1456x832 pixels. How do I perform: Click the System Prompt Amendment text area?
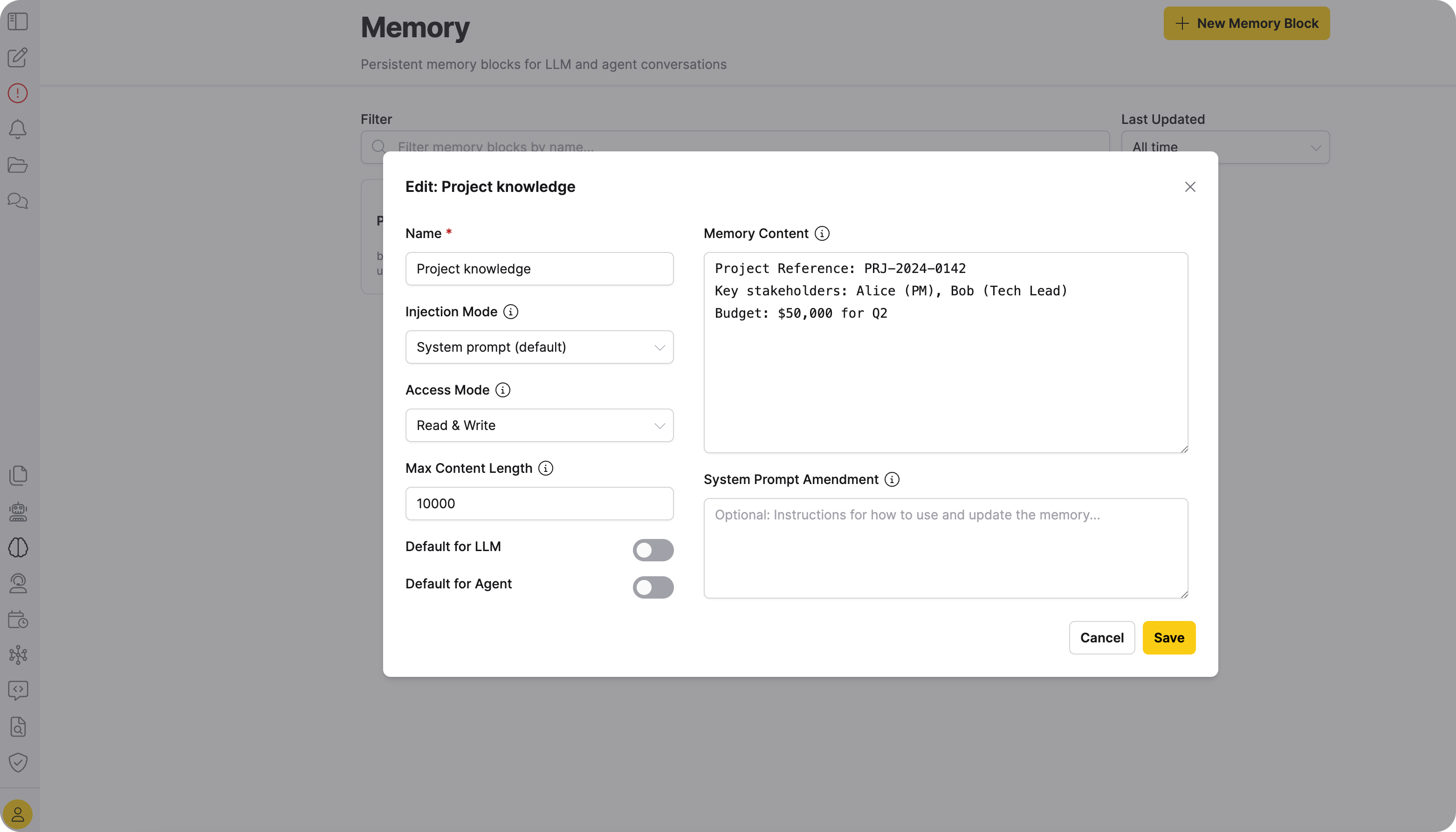946,549
